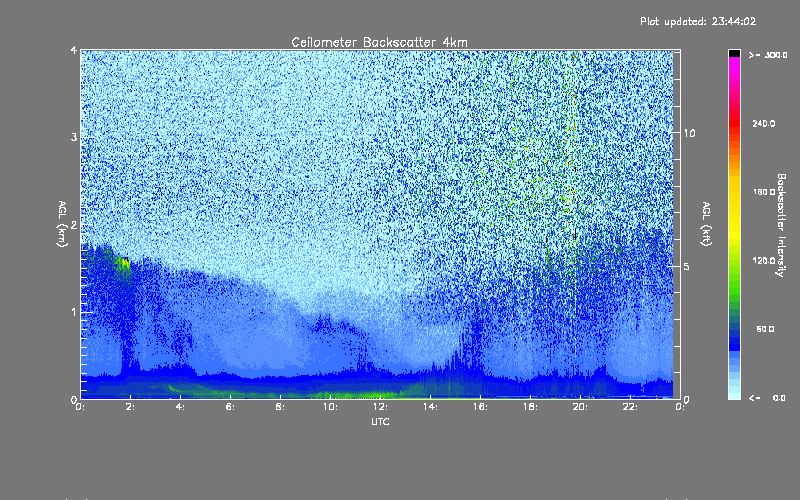The height and width of the screenshot is (500, 800).
Task: Click the '5' kft altitude tick label
Action: (x=686, y=266)
